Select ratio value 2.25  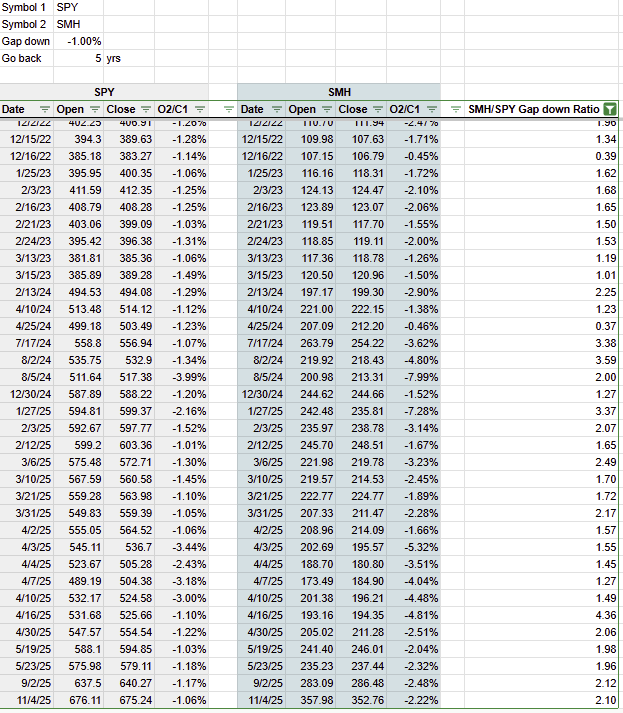pos(541,292)
